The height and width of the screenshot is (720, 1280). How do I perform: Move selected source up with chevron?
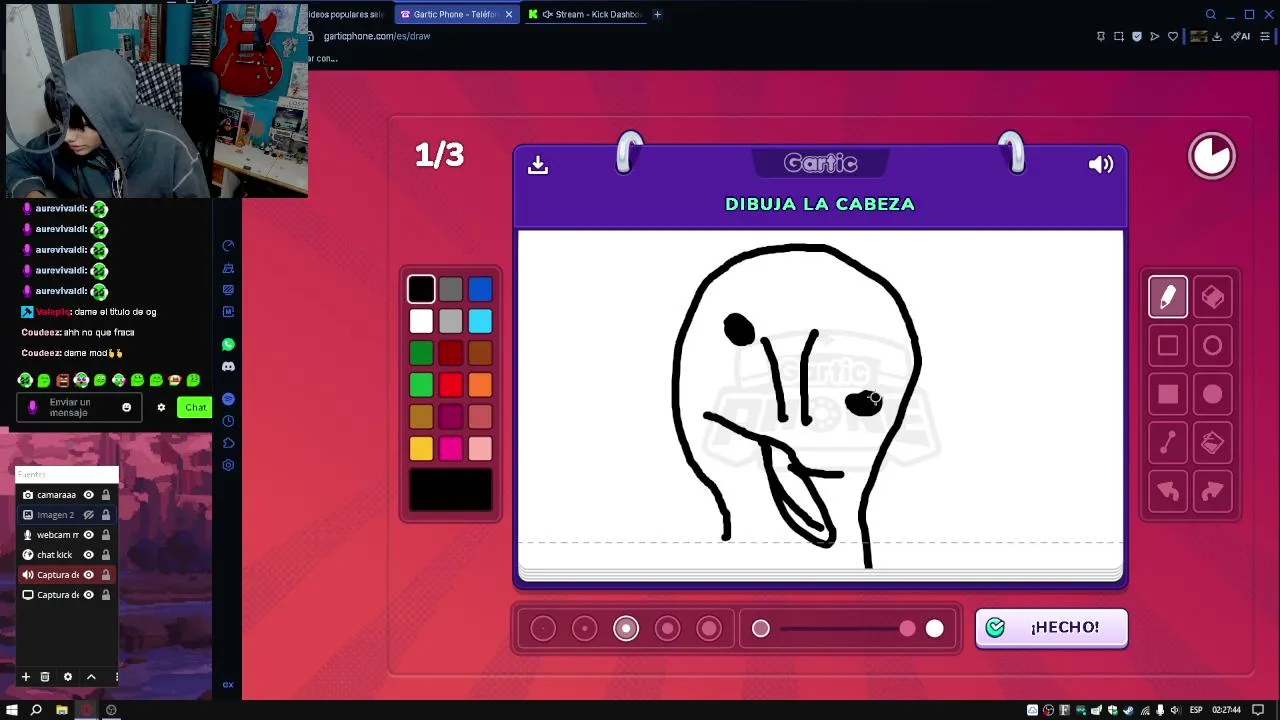tap(91, 677)
